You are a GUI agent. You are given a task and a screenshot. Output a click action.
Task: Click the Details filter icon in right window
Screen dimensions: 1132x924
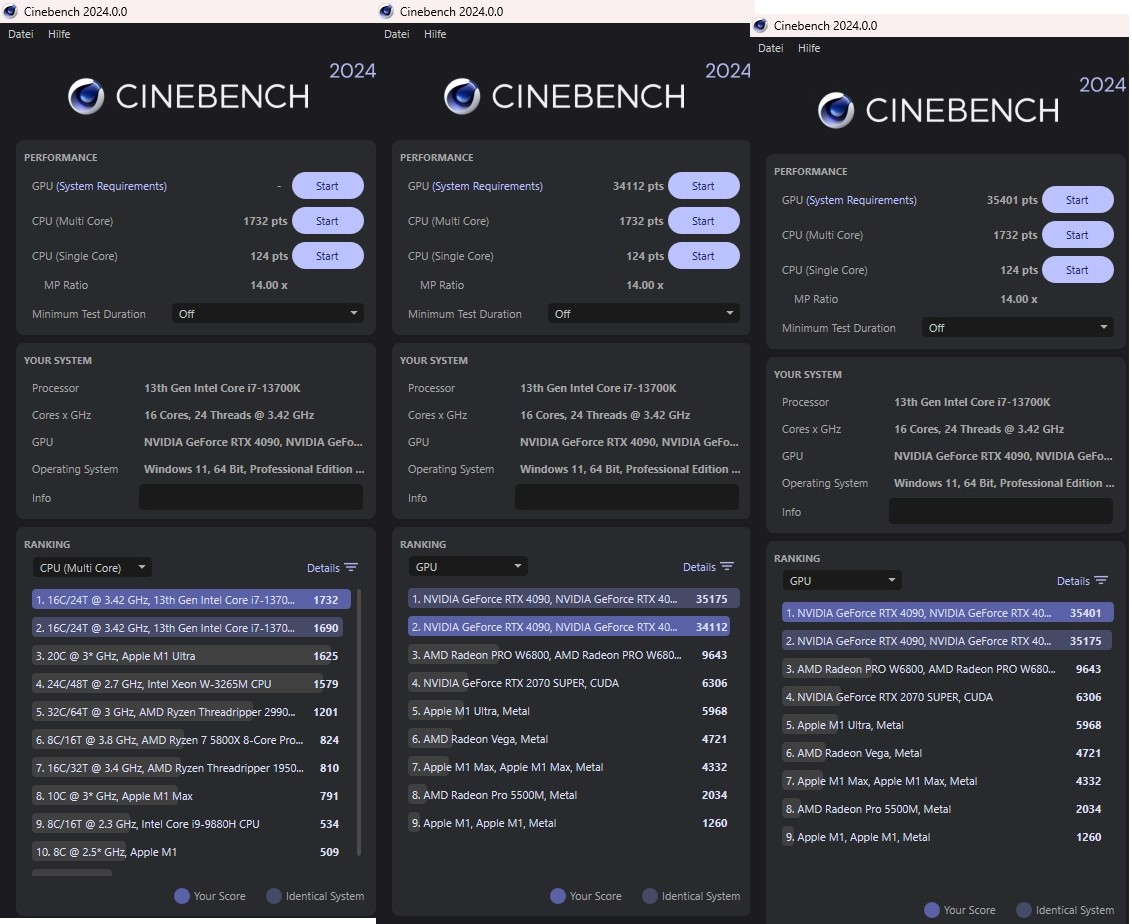pyautogui.click(x=1102, y=580)
